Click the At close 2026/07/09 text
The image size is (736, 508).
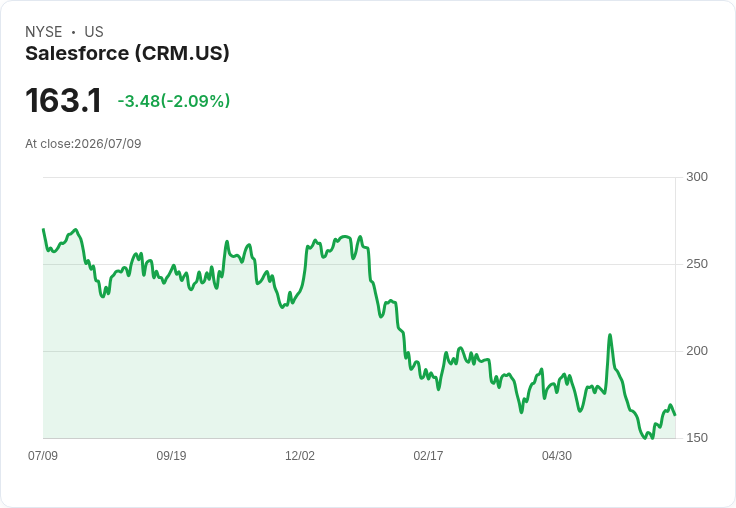[83, 144]
